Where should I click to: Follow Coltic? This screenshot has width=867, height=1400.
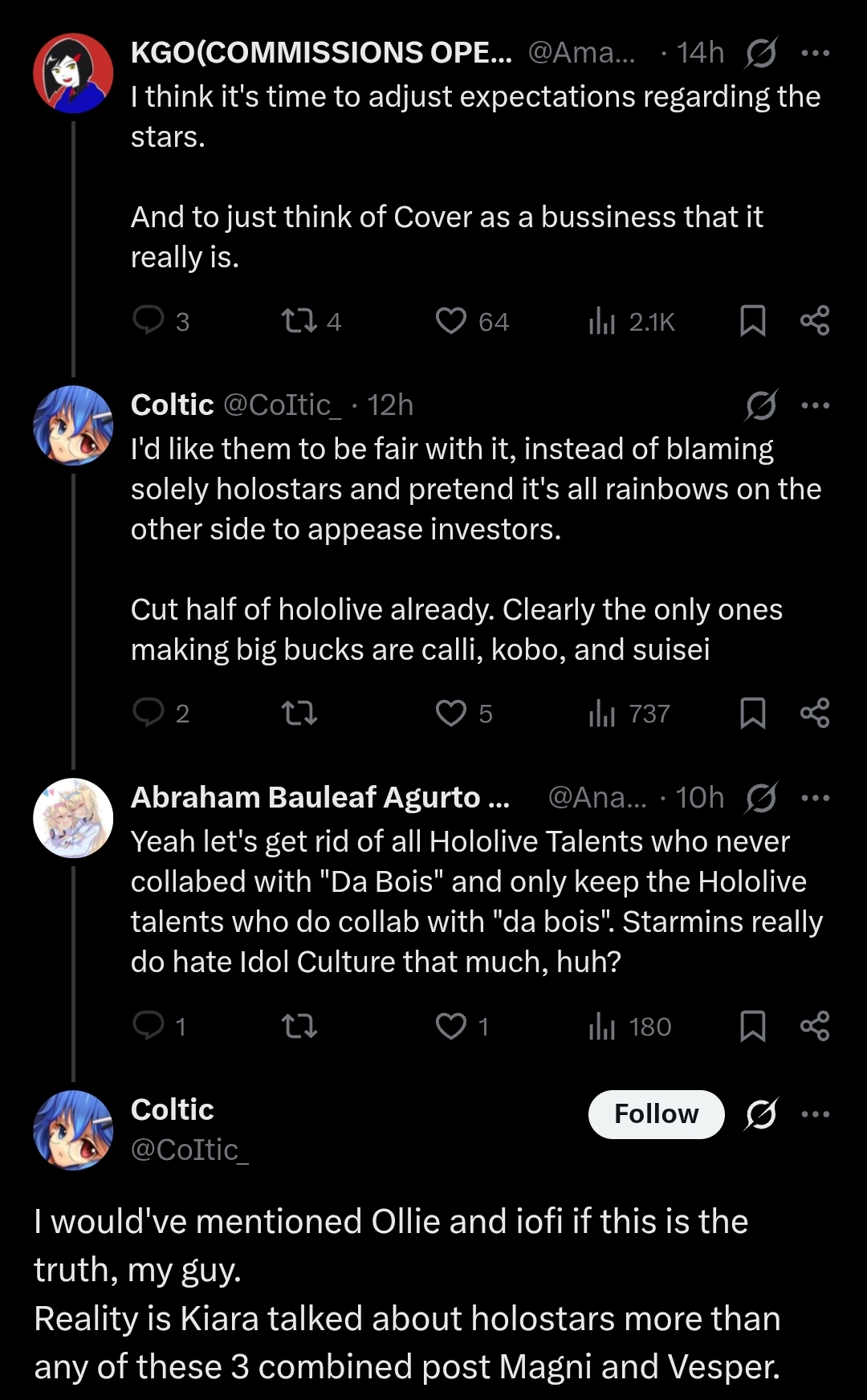[656, 1114]
